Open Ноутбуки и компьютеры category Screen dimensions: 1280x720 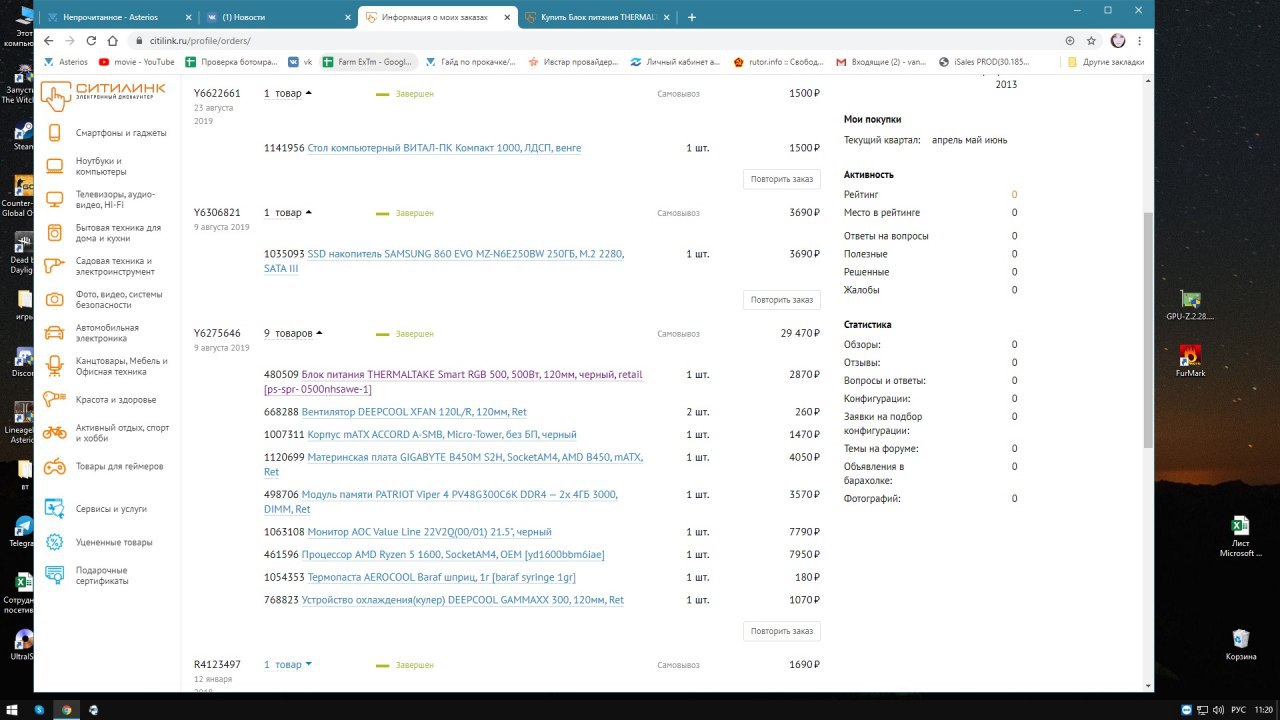tap(100, 166)
